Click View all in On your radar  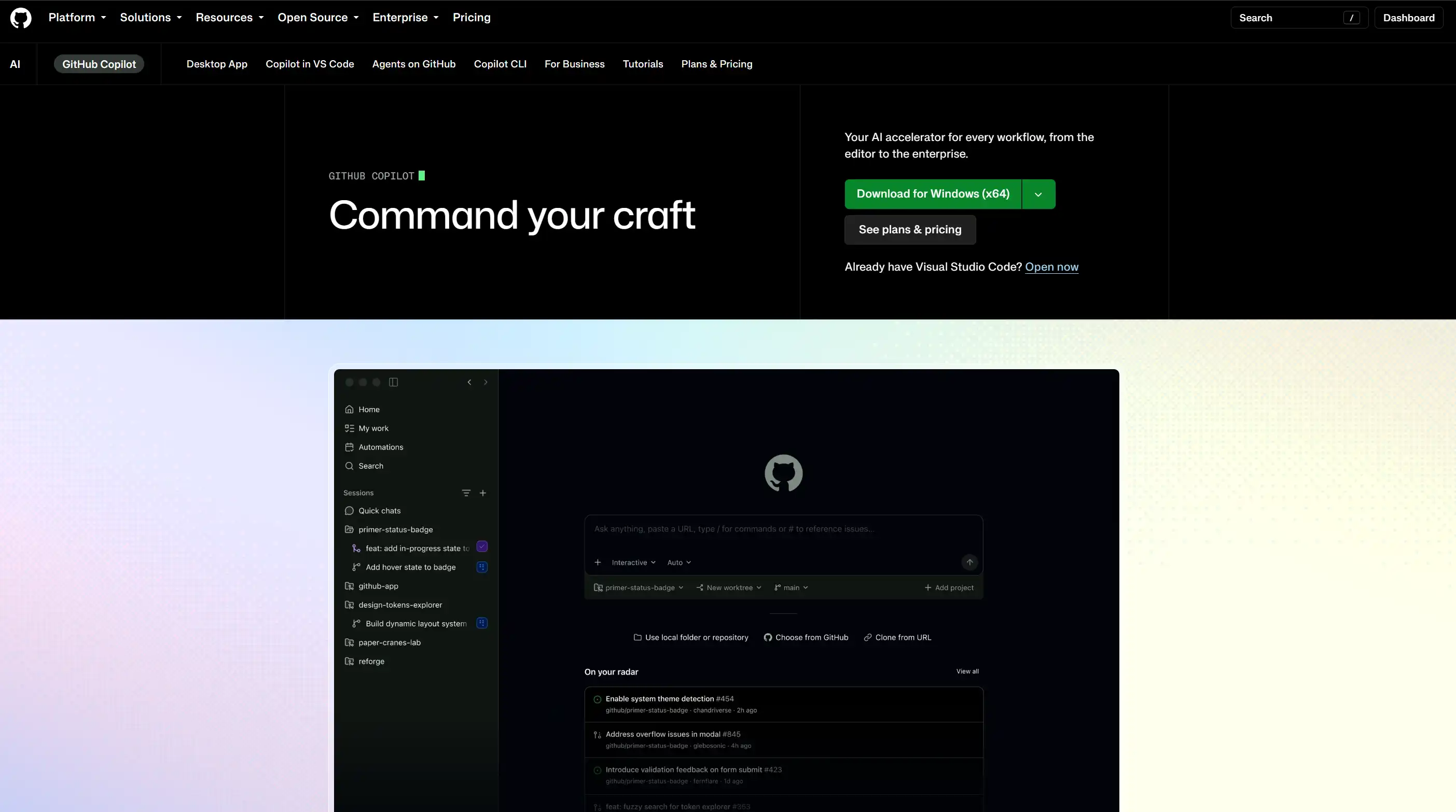click(967, 671)
